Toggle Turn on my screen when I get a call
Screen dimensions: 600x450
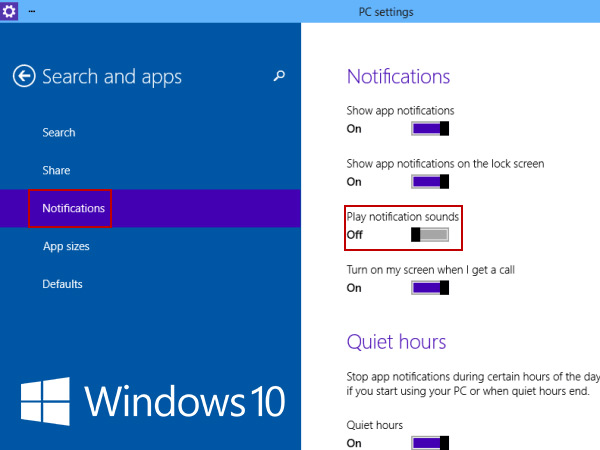tap(430, 288)
